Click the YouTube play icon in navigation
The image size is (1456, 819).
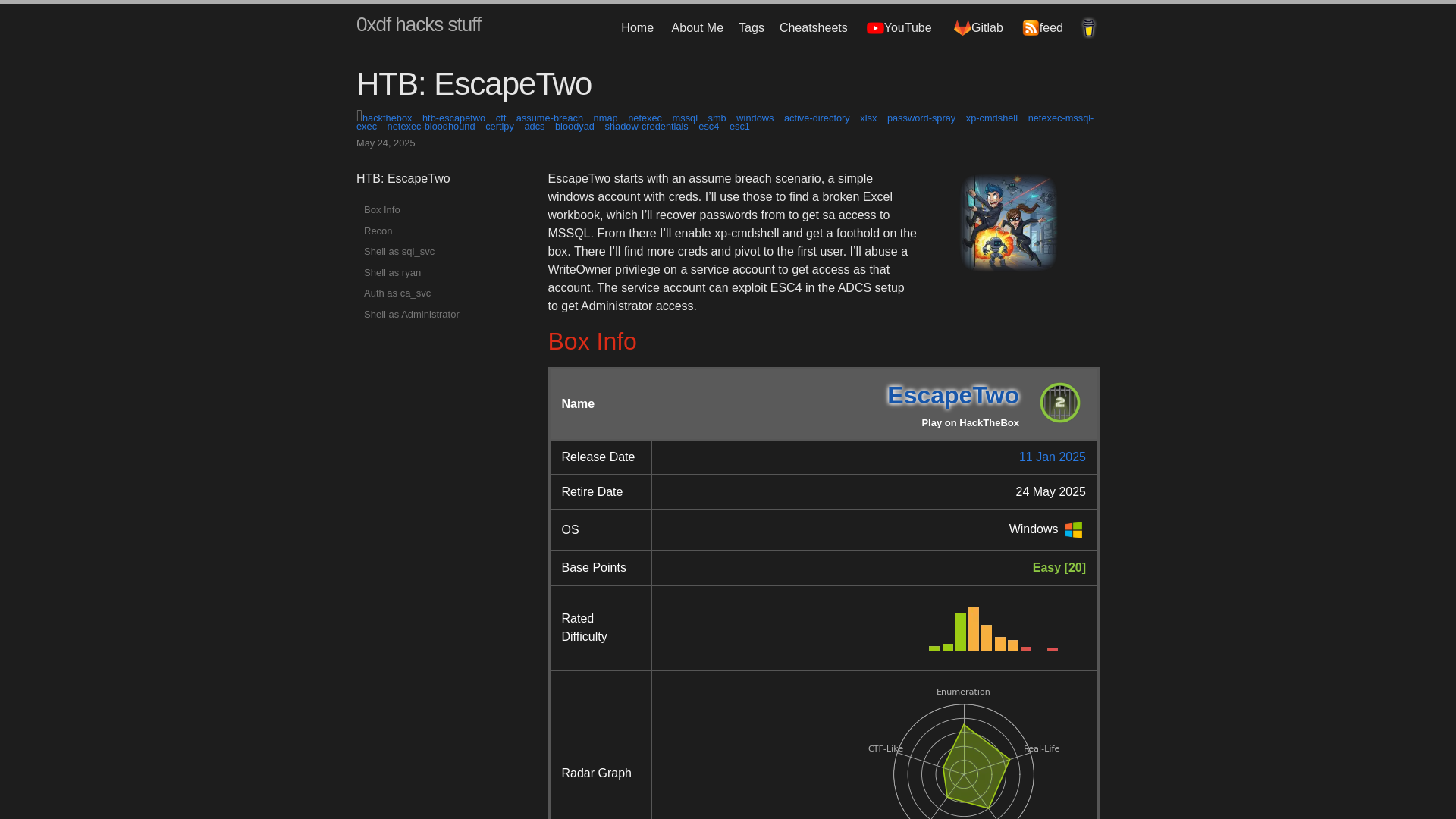pyautogui.click(x=874, y=28)
